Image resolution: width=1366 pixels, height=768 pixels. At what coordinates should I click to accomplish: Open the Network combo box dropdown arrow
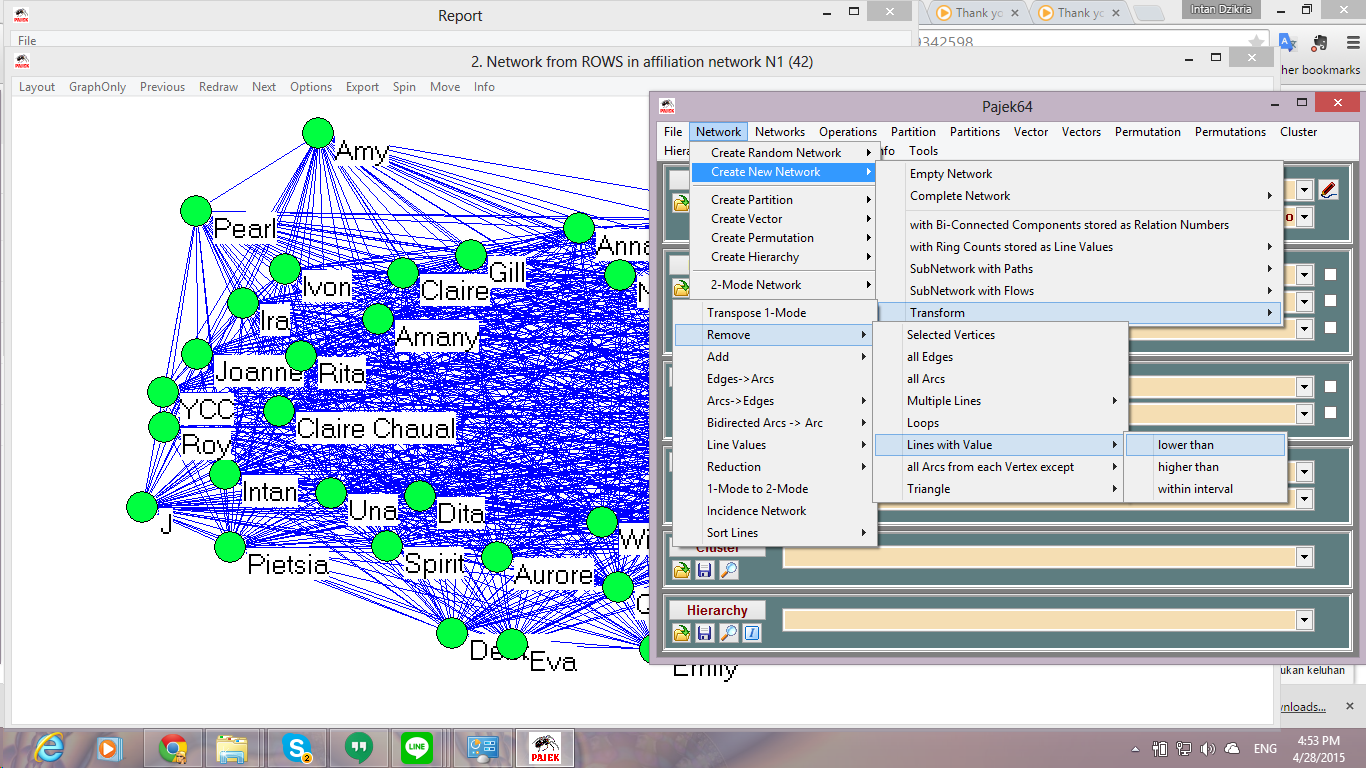click(1304, 189)
